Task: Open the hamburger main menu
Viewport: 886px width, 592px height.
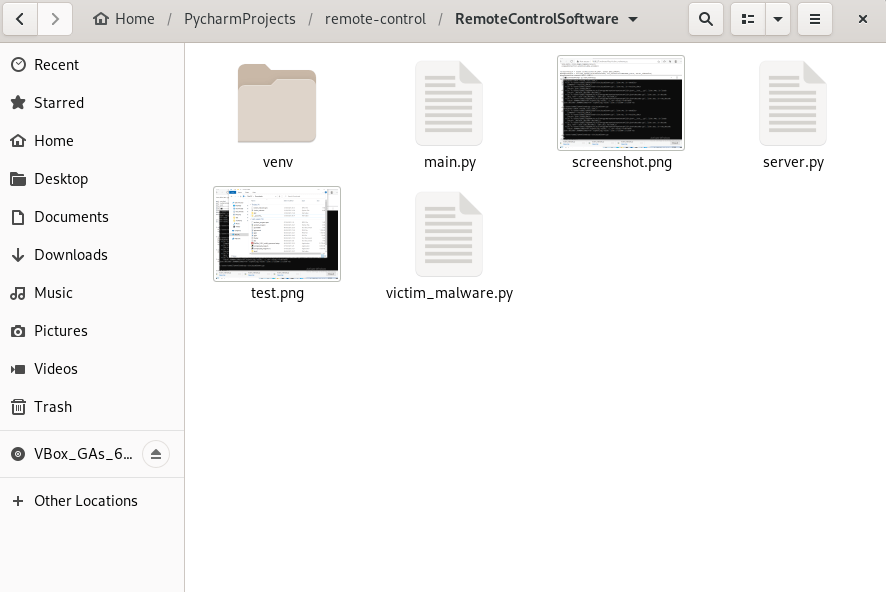Action: pyautogui.click(x=815, y=19)
